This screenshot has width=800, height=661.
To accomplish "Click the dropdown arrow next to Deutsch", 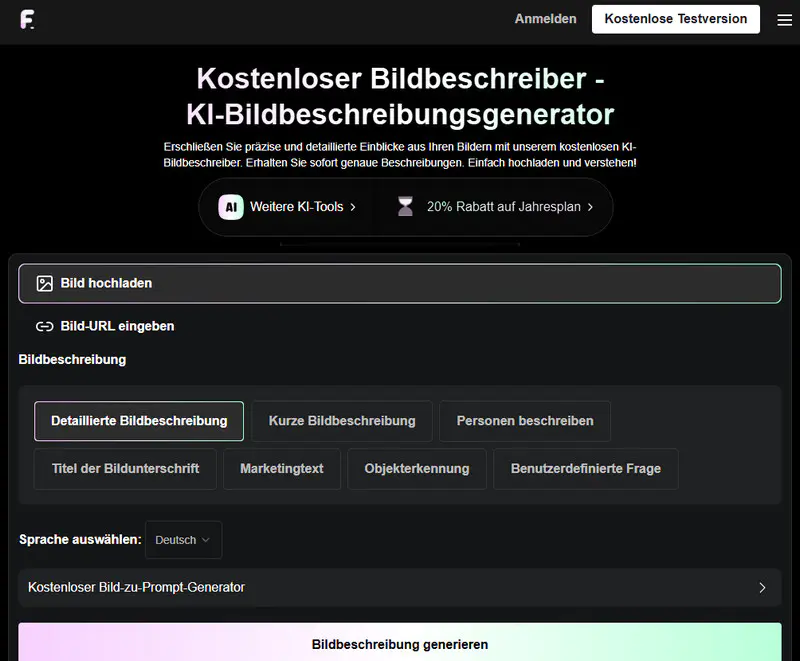I will pos(205,539).
